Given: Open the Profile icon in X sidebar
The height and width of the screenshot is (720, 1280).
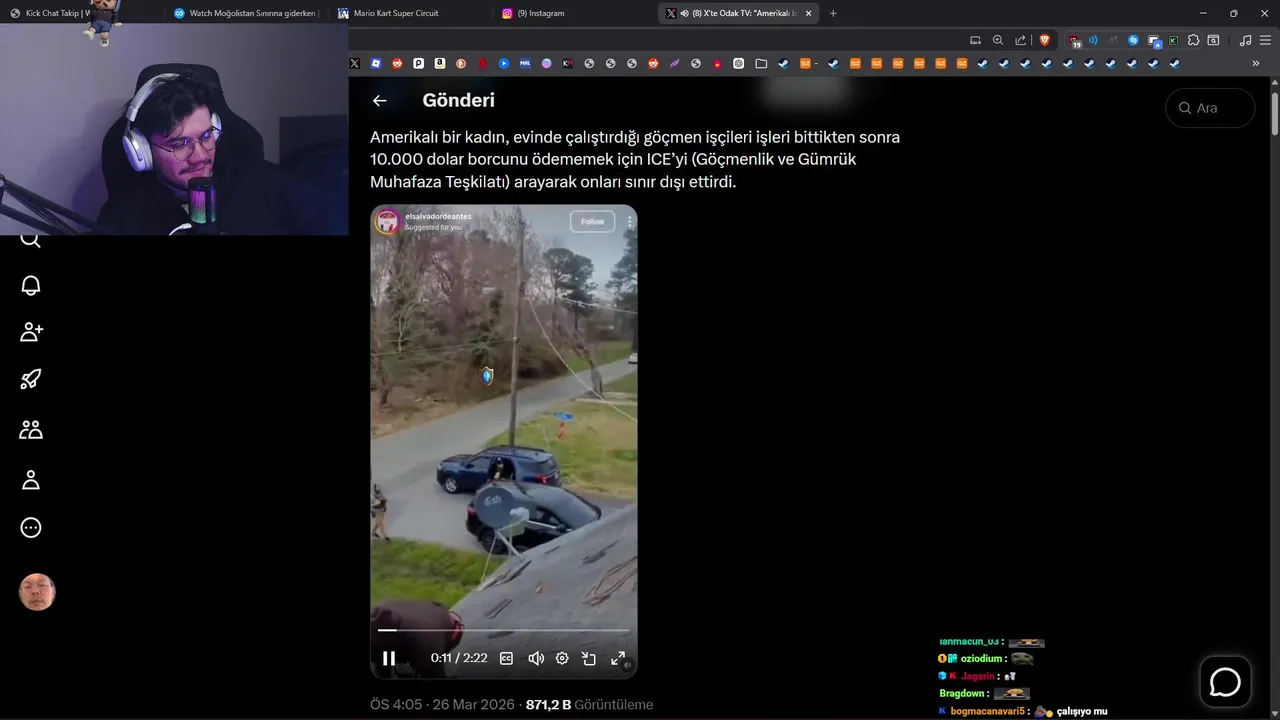Looking at the screenshot, I should pyautogui.click(x=31, y=480).
